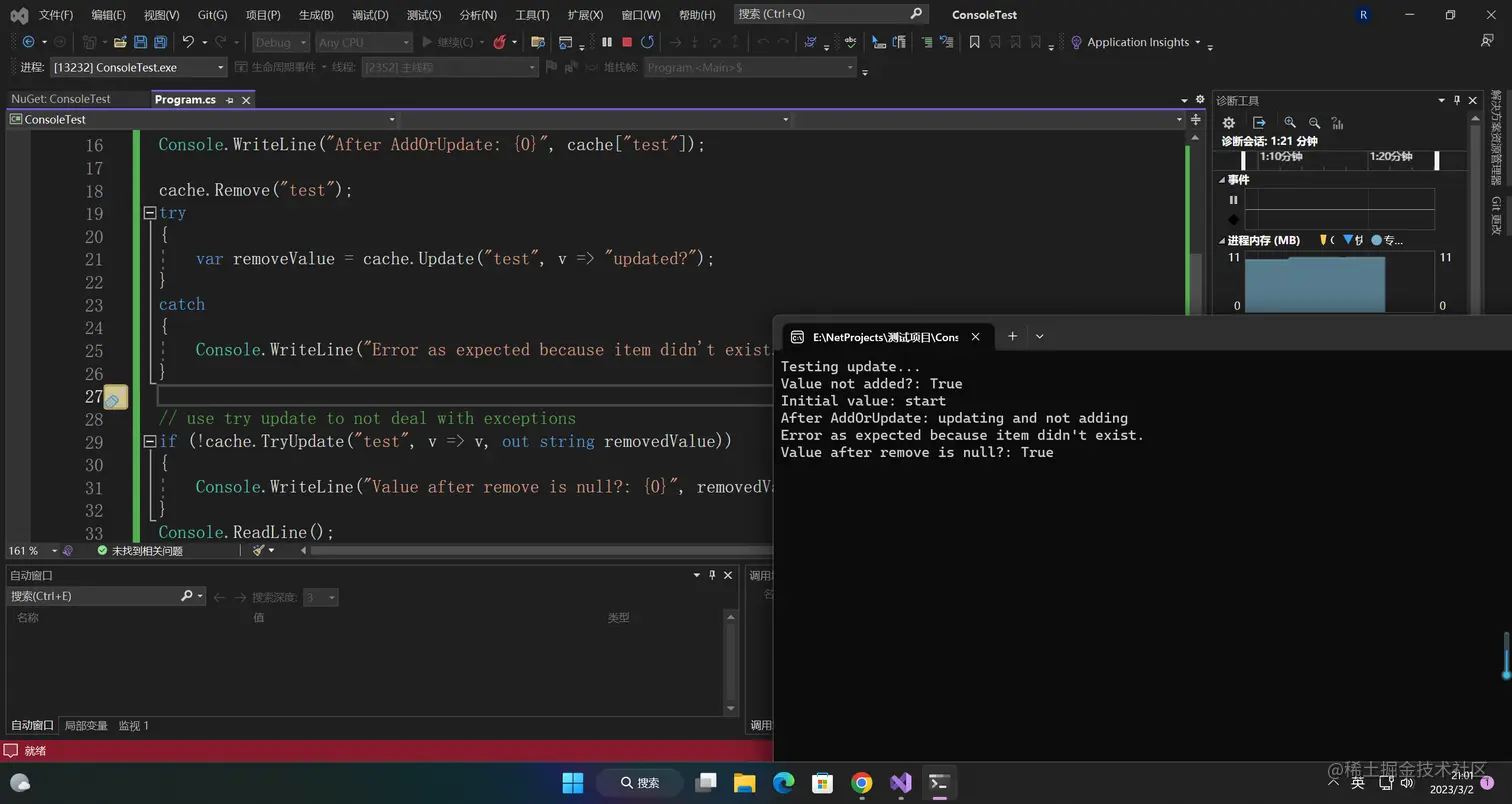Screen dimensions: 1512x804
Task: Close the E:\NetProjects terminal tab
Action: point(975,337)
